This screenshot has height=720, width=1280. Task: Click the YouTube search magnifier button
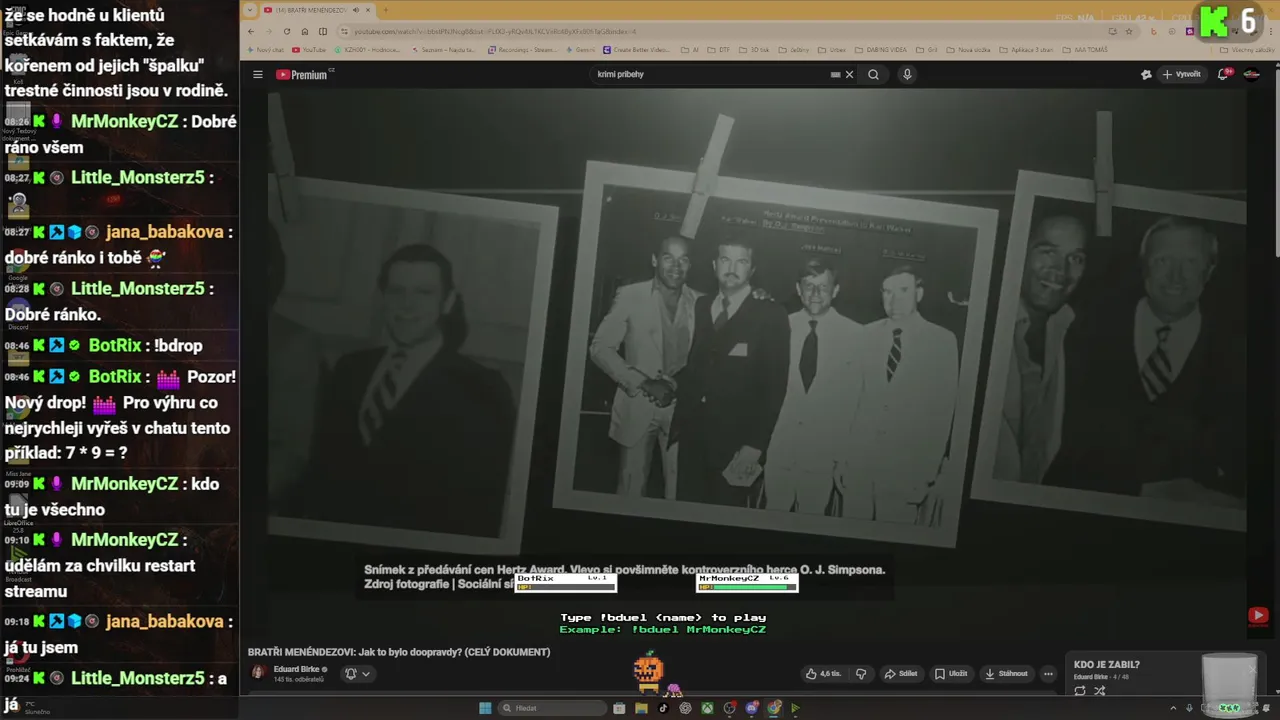point(873,74)
